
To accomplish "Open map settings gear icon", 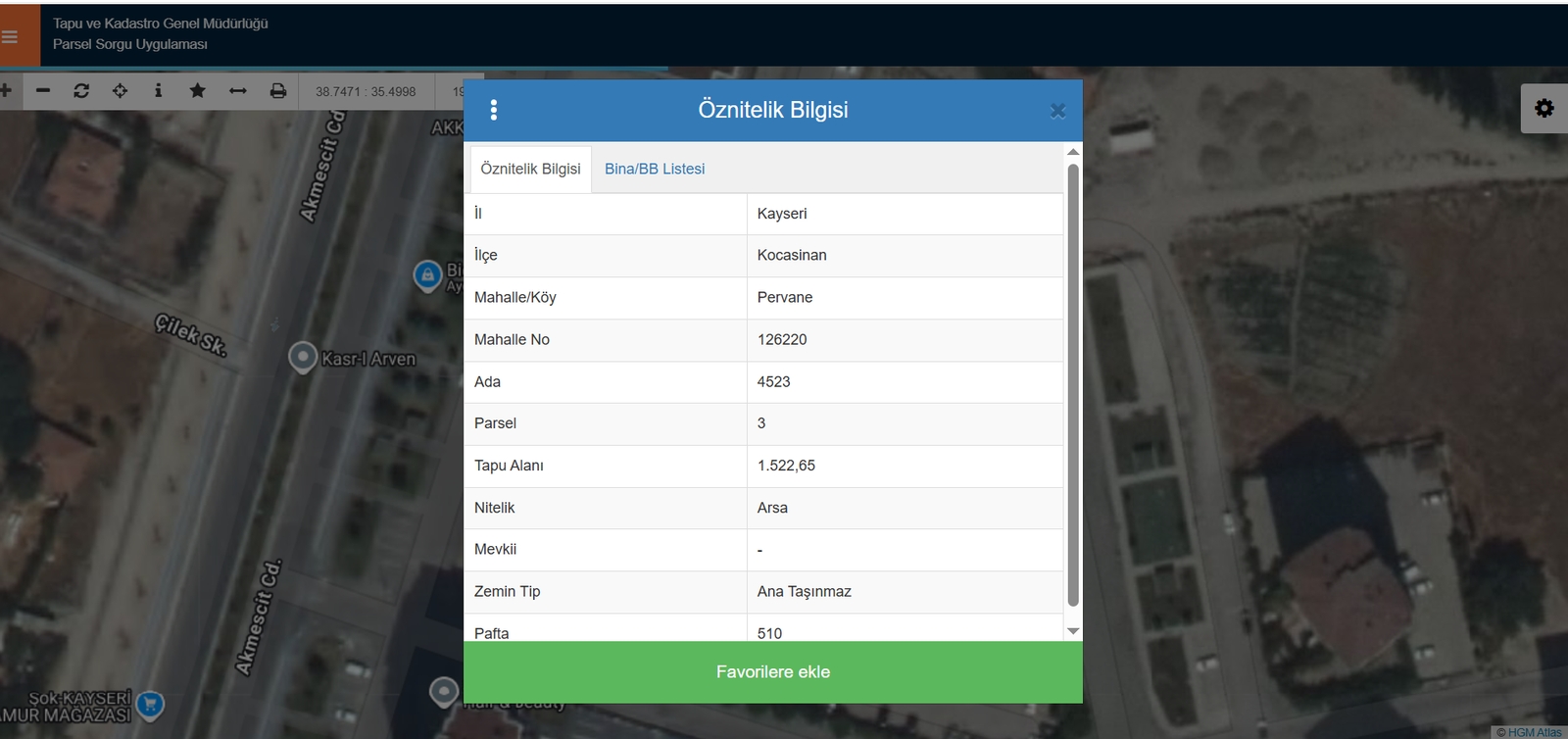I will coord(1544,108).
